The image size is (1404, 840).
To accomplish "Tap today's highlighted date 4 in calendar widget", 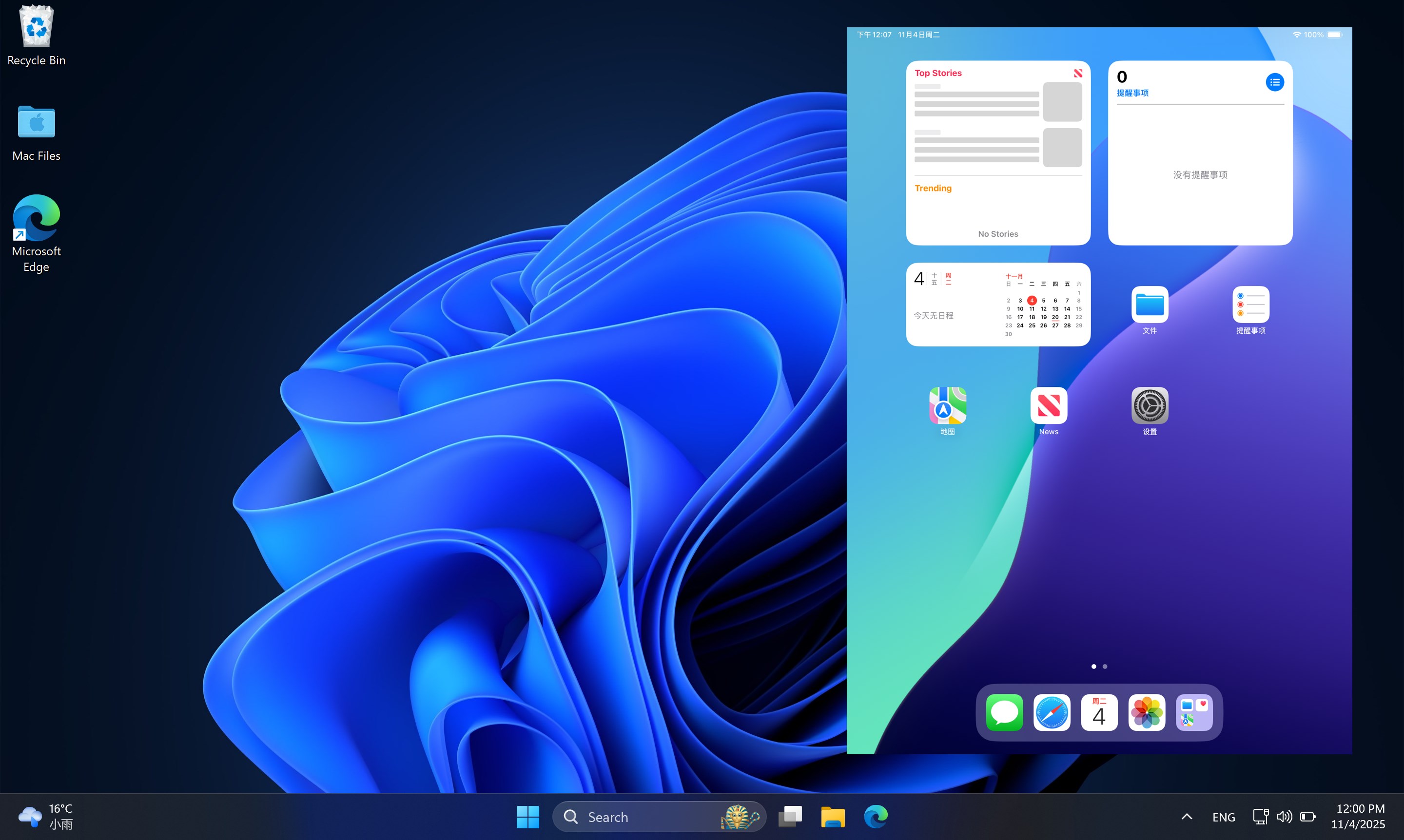I will [1032, 301].
